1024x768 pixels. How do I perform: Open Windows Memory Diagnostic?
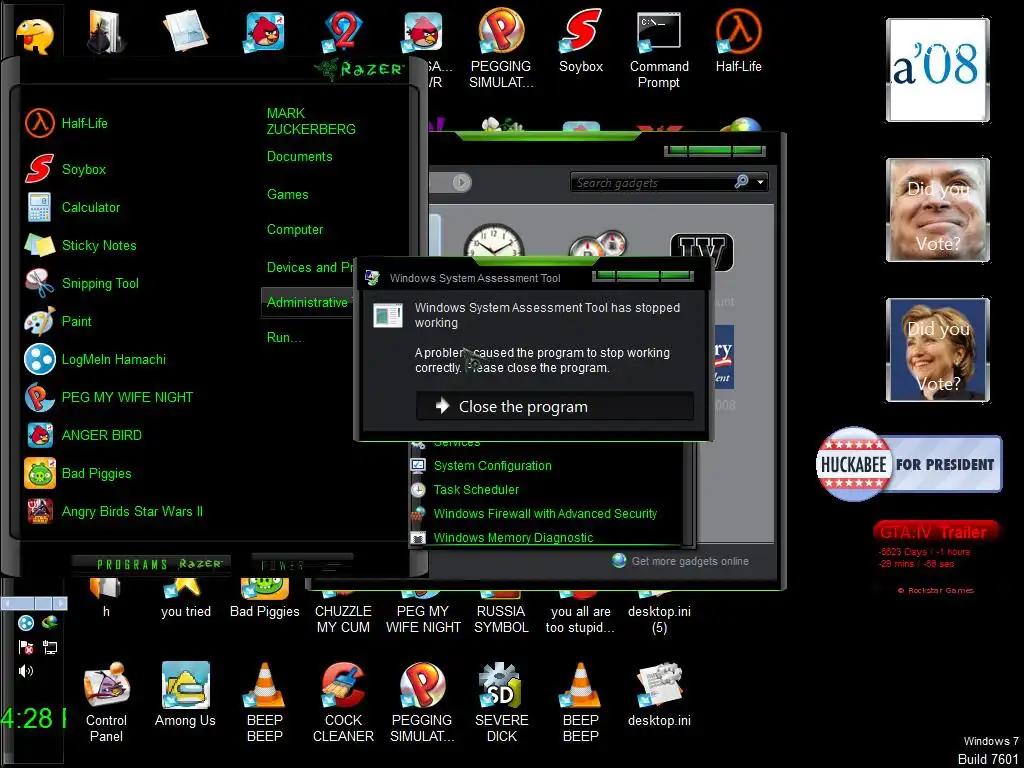pos(502,537)
